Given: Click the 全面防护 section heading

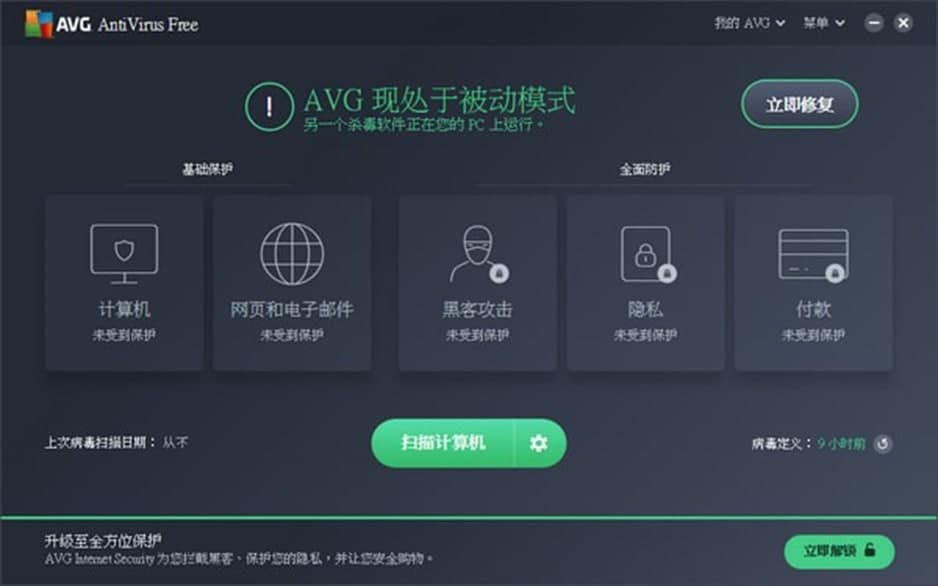Looking at the screenshot, I should (644, 169).
